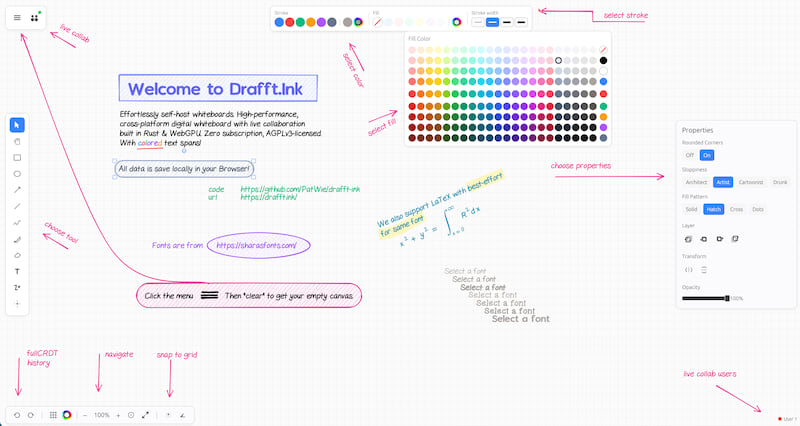Open the canvas background color wheel
The image size is (800, 426).
[x=67, y=415]
